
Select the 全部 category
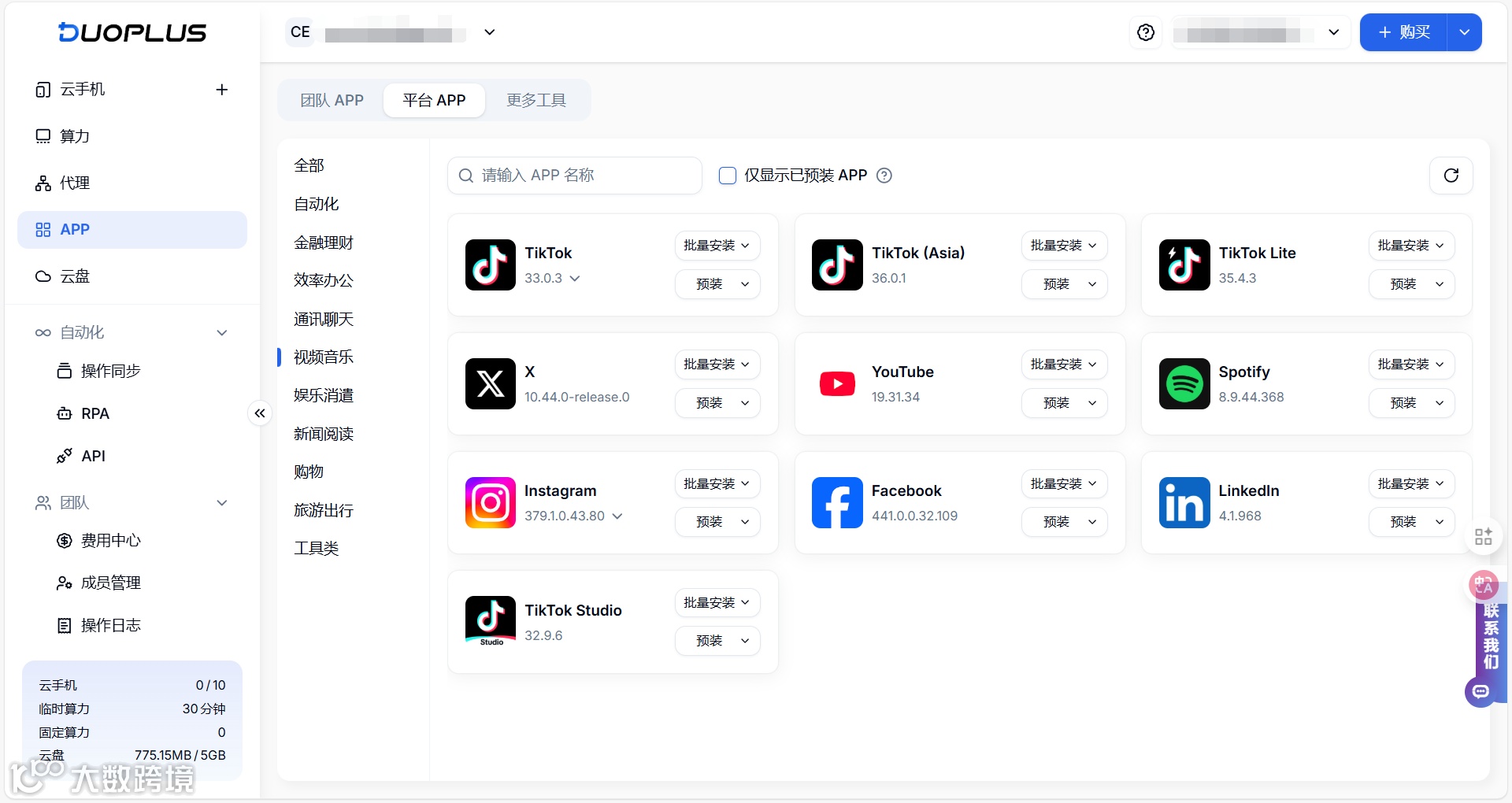click(x=309, y=166)
